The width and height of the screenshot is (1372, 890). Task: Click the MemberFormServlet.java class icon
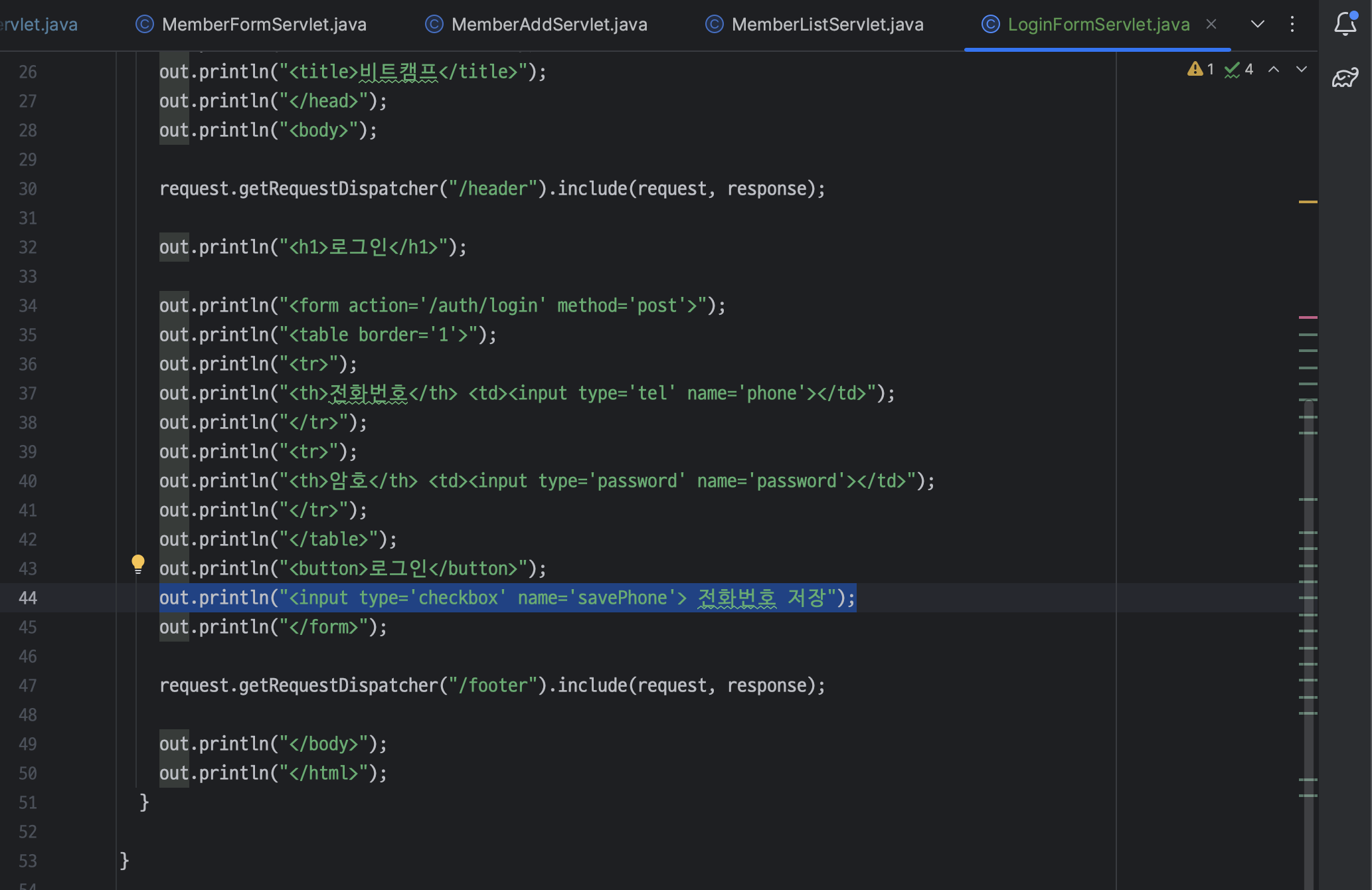[144, 25]
